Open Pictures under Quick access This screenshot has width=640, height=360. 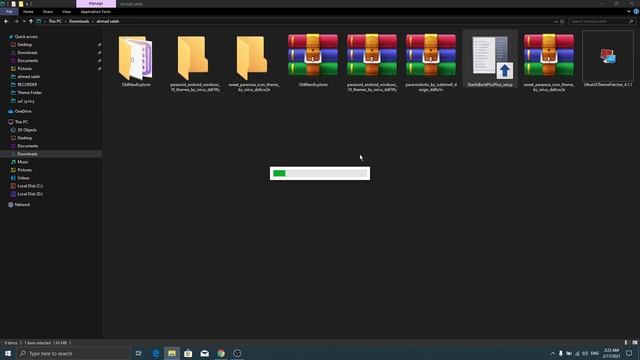pos(24,69)
